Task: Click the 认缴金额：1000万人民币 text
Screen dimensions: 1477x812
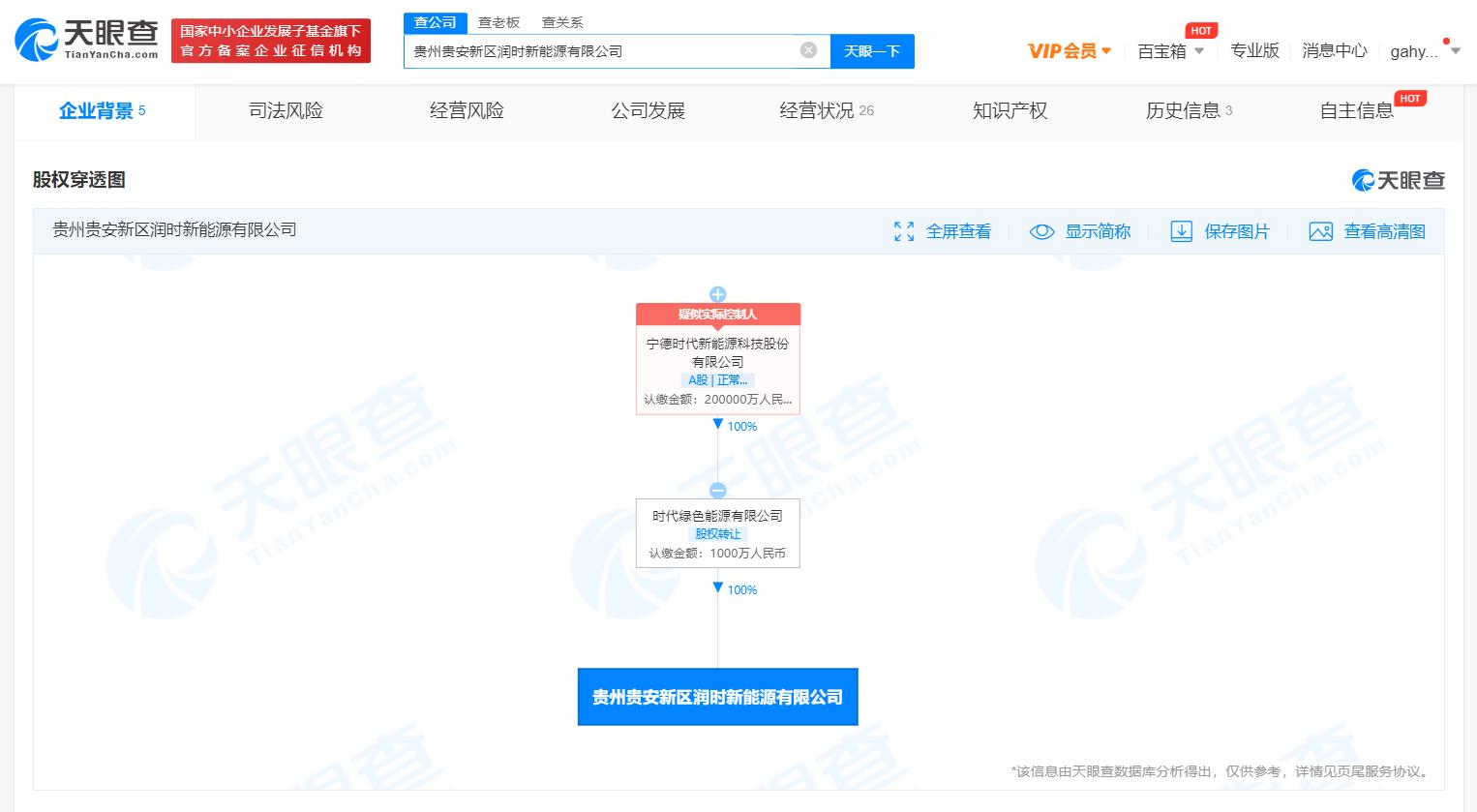Action: (717, 554)
